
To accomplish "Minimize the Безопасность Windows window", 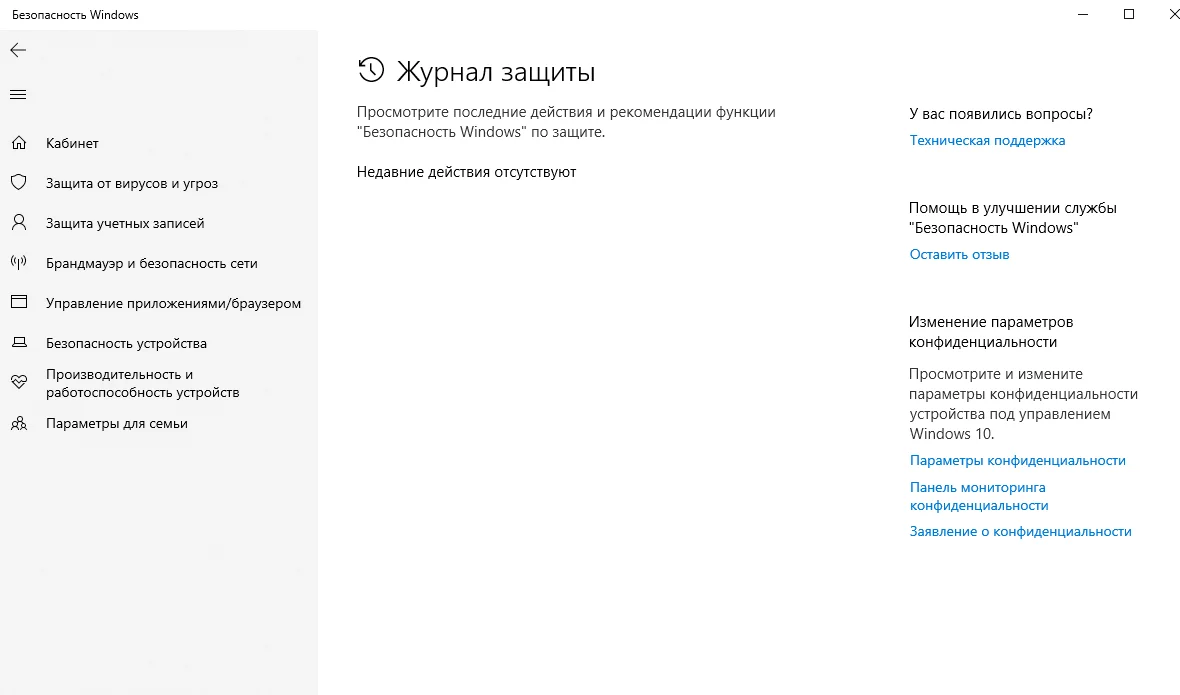I will click(1083, 14).
